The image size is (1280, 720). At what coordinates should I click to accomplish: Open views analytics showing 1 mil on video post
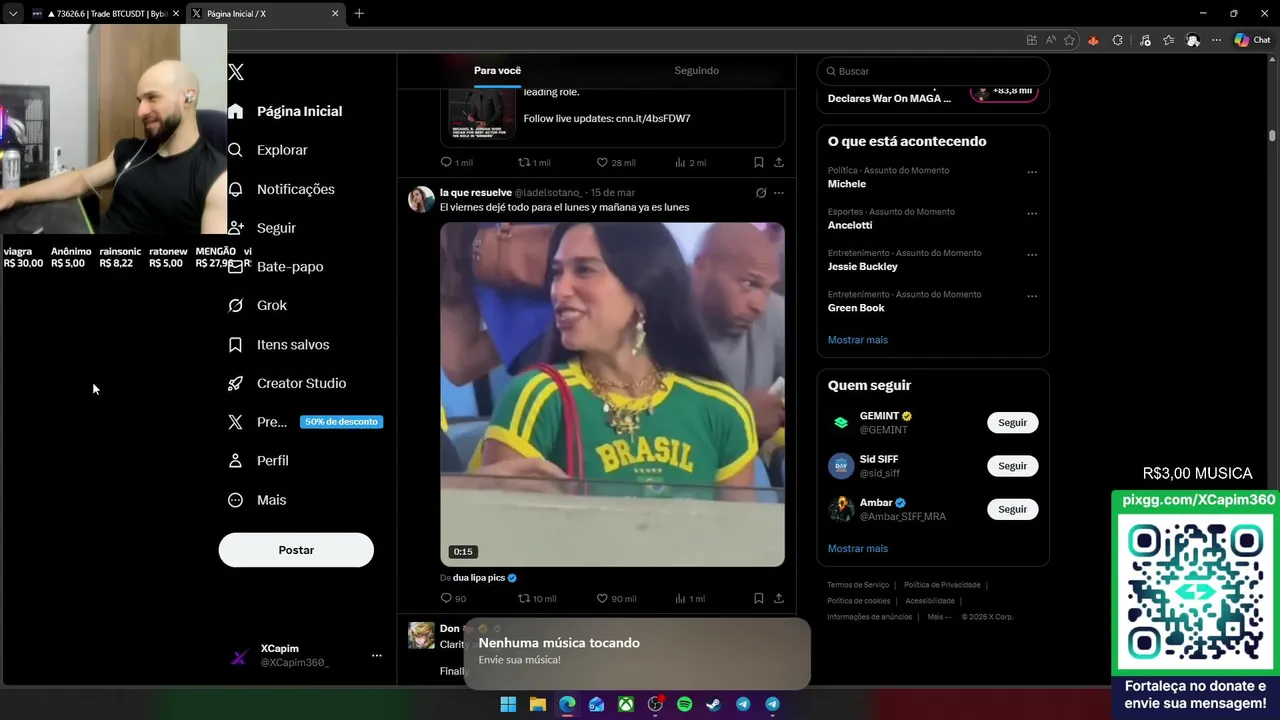(690, 598)
